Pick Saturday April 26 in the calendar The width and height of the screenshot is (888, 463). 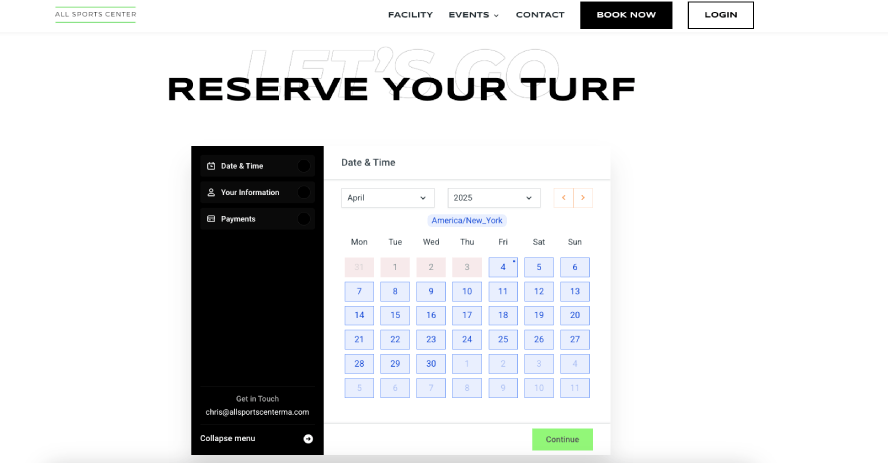coord(539,339)
